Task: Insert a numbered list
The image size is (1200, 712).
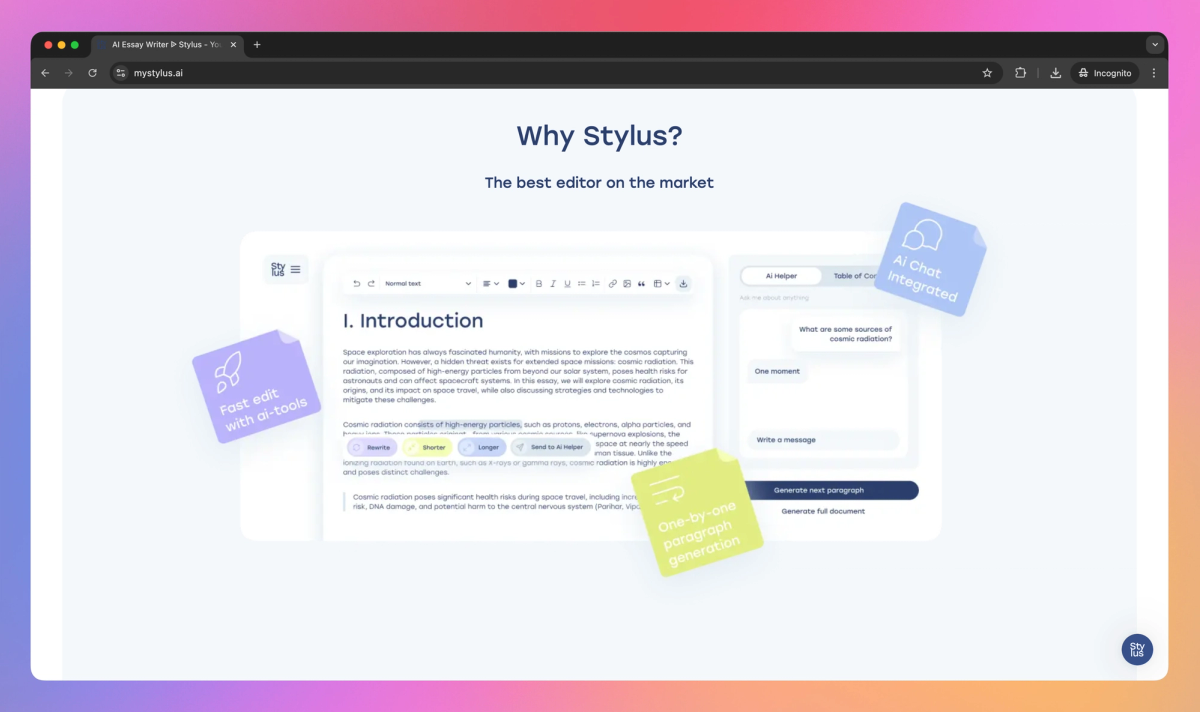Action: pos(596,284)
